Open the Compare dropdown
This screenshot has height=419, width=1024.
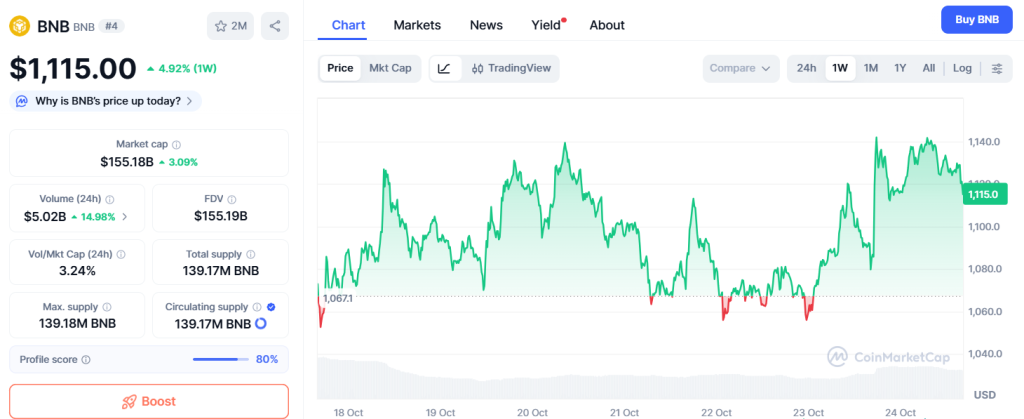click(x=741, y=69)
